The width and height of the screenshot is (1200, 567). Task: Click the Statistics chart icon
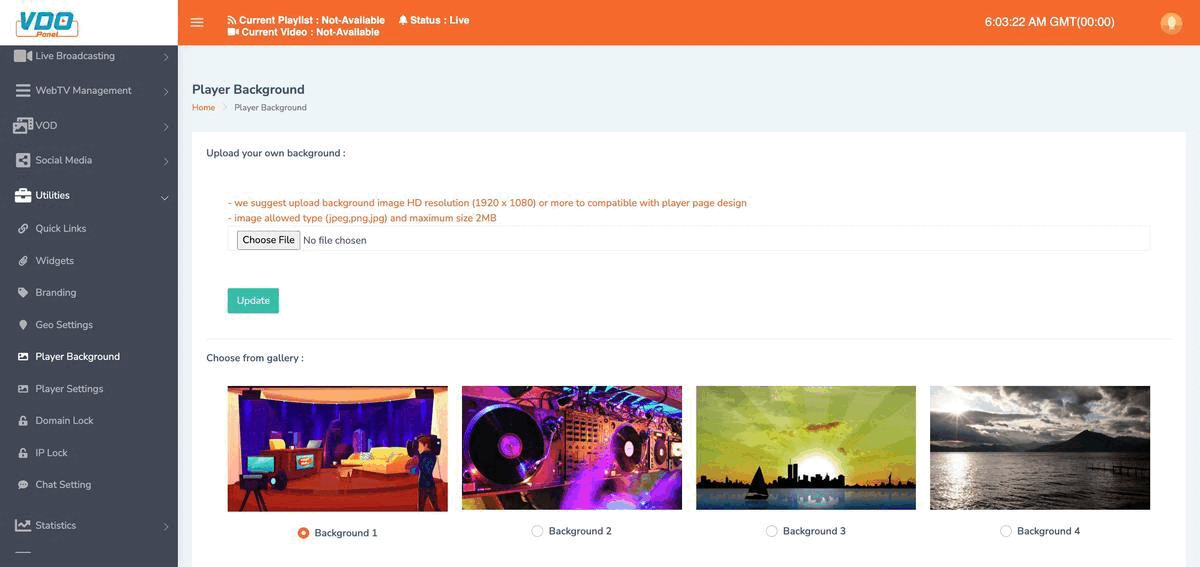pyautogui.click(x=23, y=525)
